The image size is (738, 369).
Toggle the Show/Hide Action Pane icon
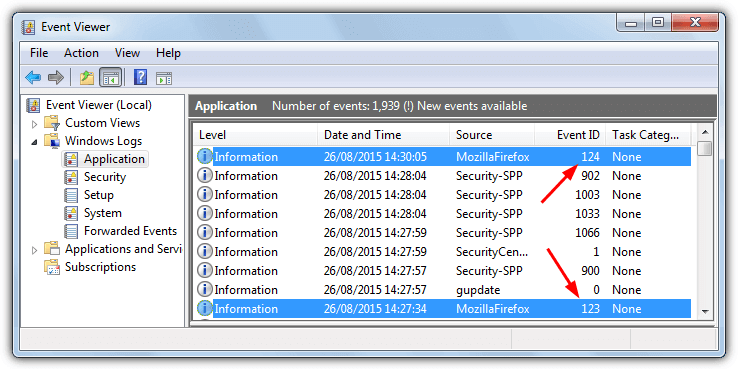pos(164,78)
